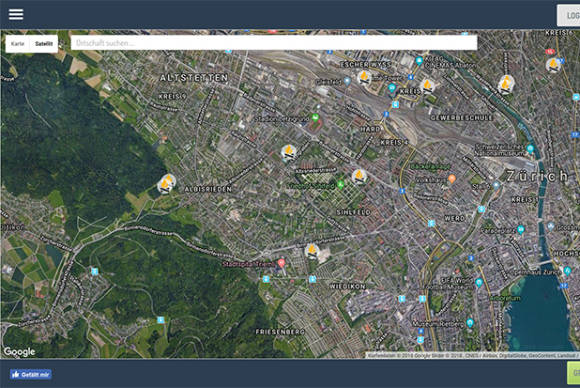
Task: Switch map to Satellit view
Action: [x=44, y=44]
